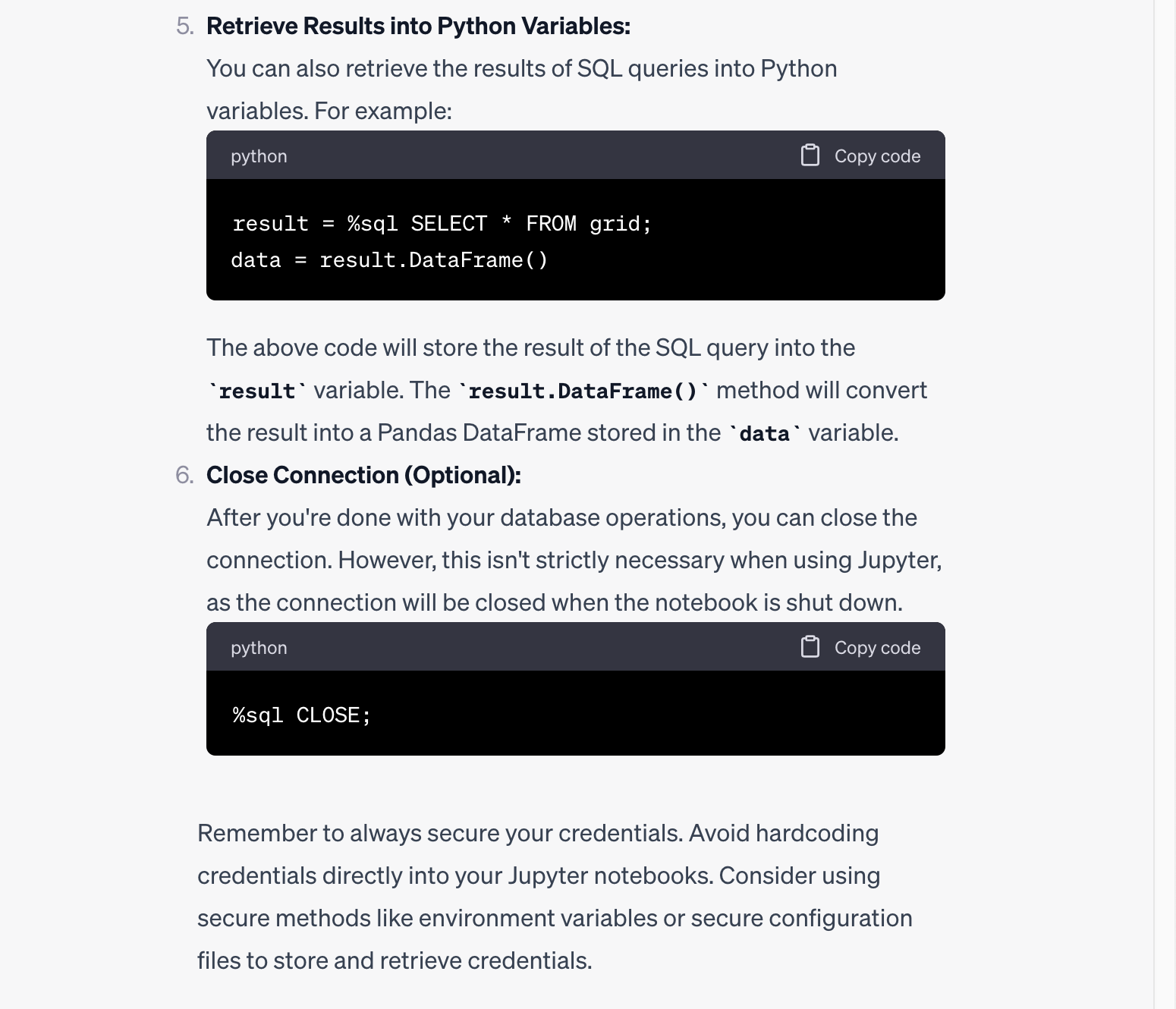This screenshot has height=1009, width=1176.
Task: Select the inline code result.DataFrame()
Action: tap(584, 390)
